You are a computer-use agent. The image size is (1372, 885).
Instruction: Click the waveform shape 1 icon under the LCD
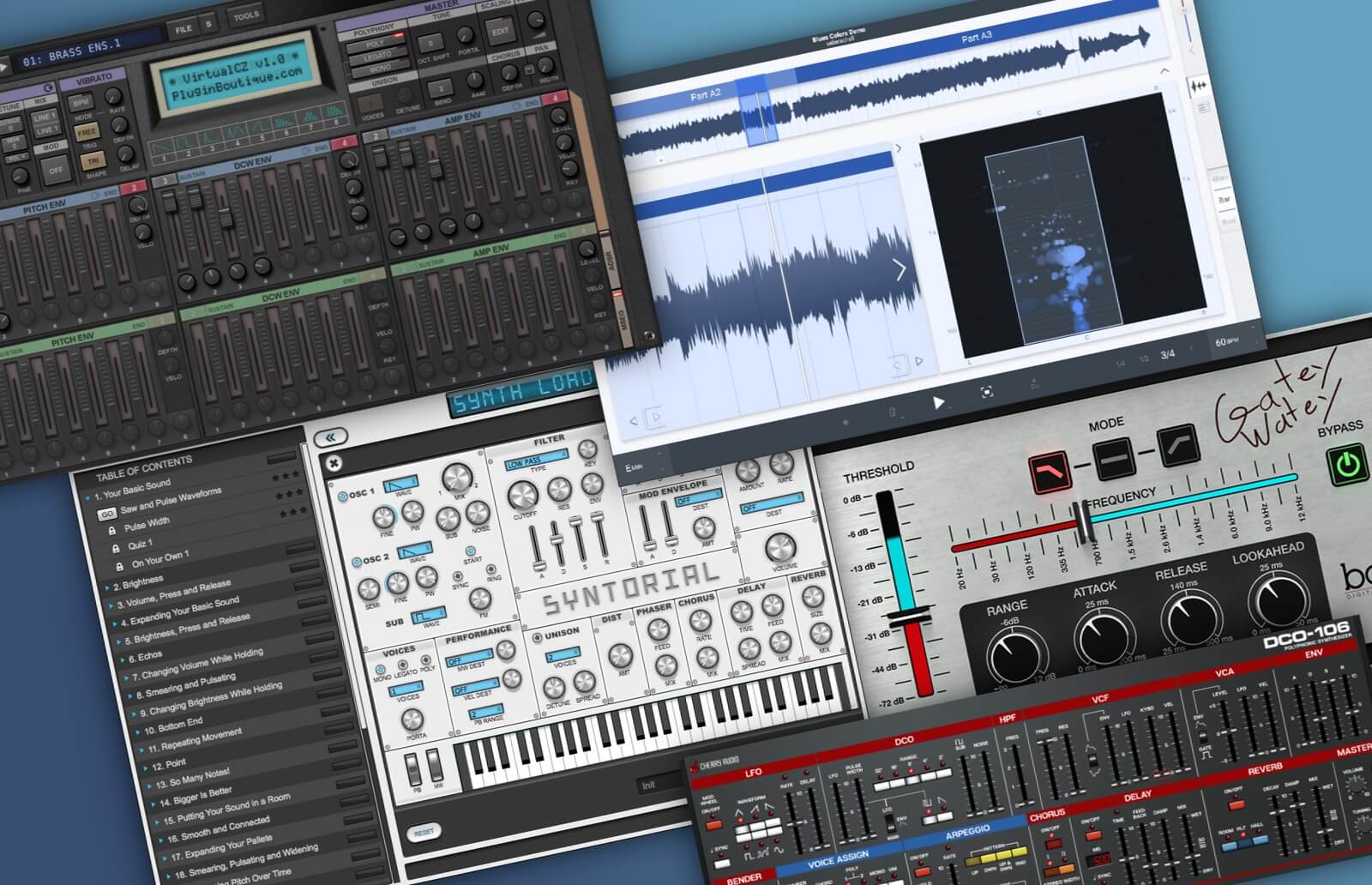tap(159, 145)
